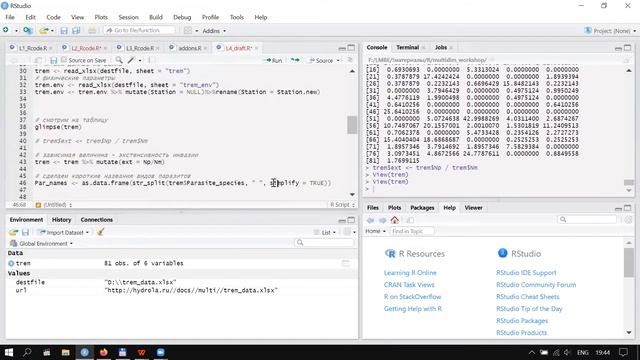Screen dimensions: 640x360
Task: Click the Save All documents icon
Action: click(76, 31)
